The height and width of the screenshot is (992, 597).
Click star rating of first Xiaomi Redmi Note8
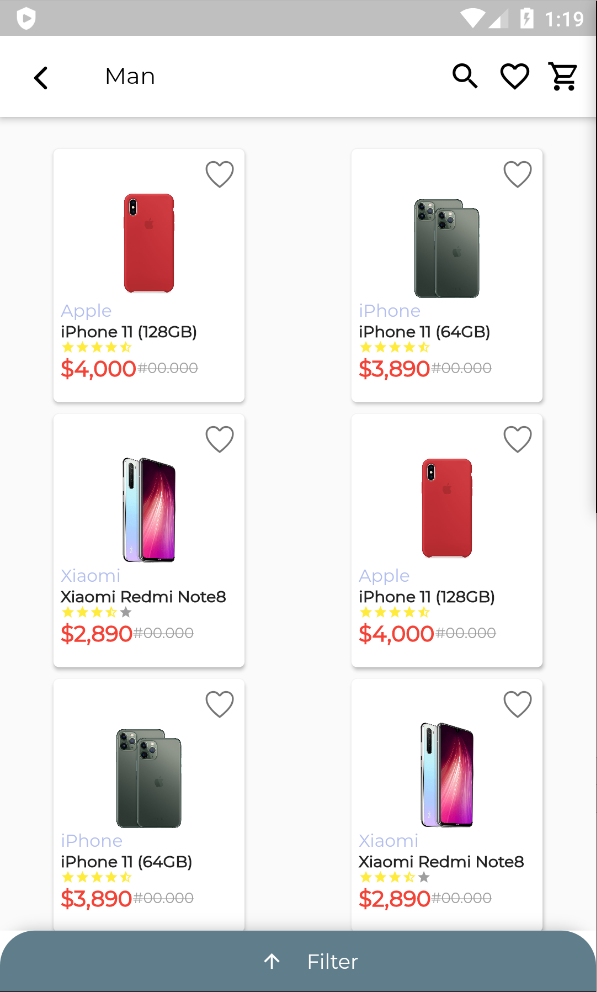point(96,612)
